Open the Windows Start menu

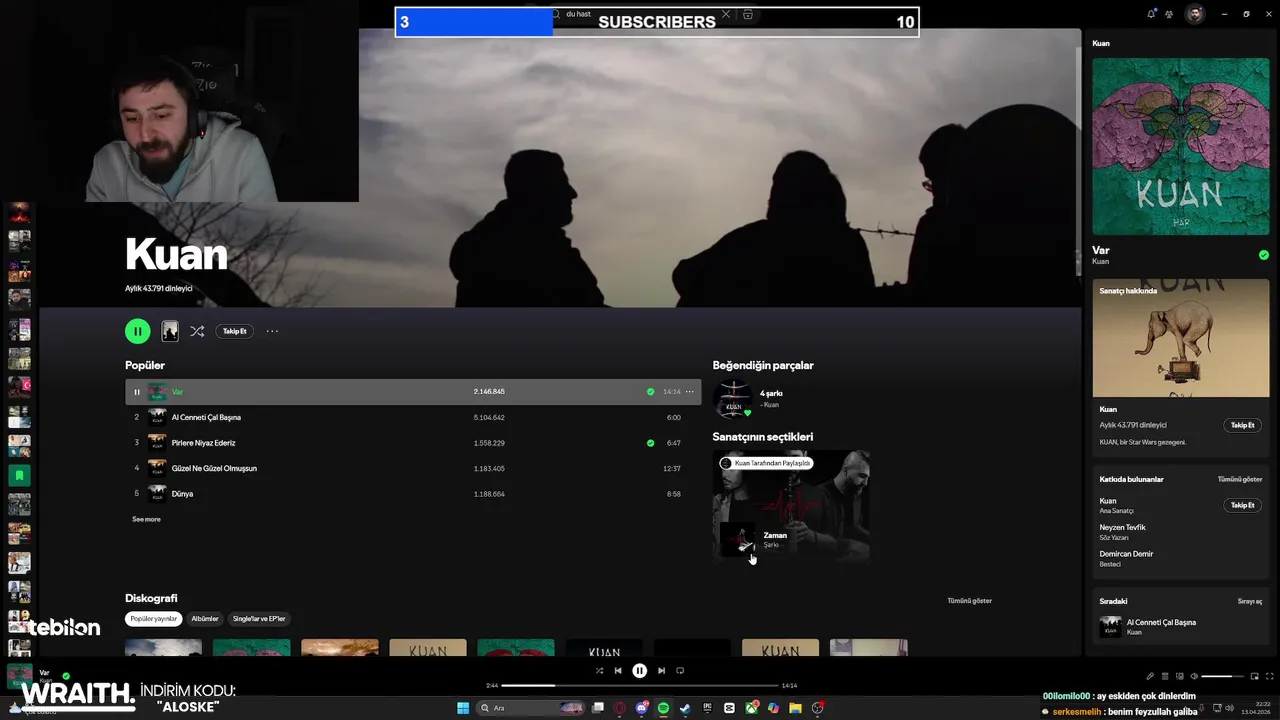(463, 708)
